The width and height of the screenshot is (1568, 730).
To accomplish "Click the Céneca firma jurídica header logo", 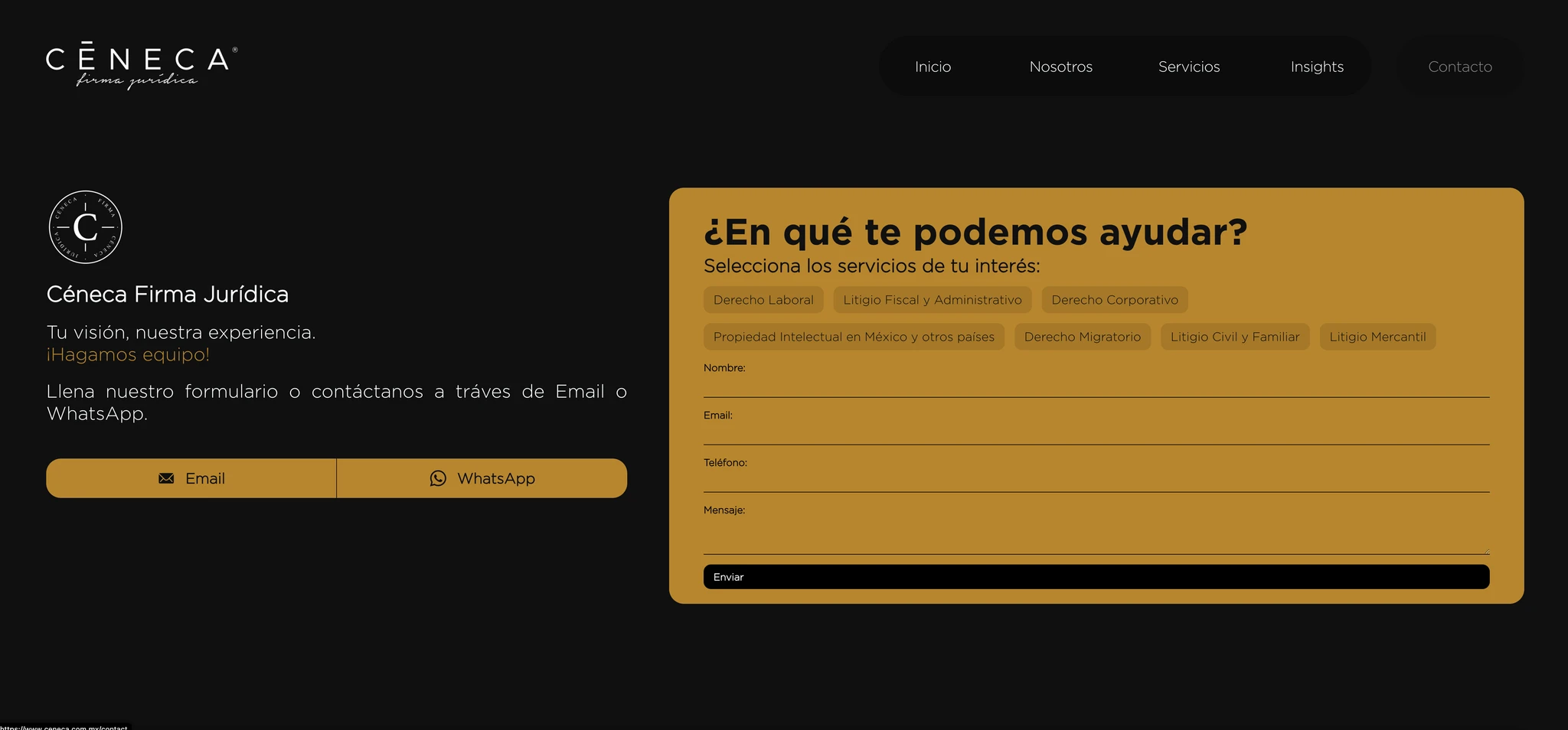I will [142, 66].
